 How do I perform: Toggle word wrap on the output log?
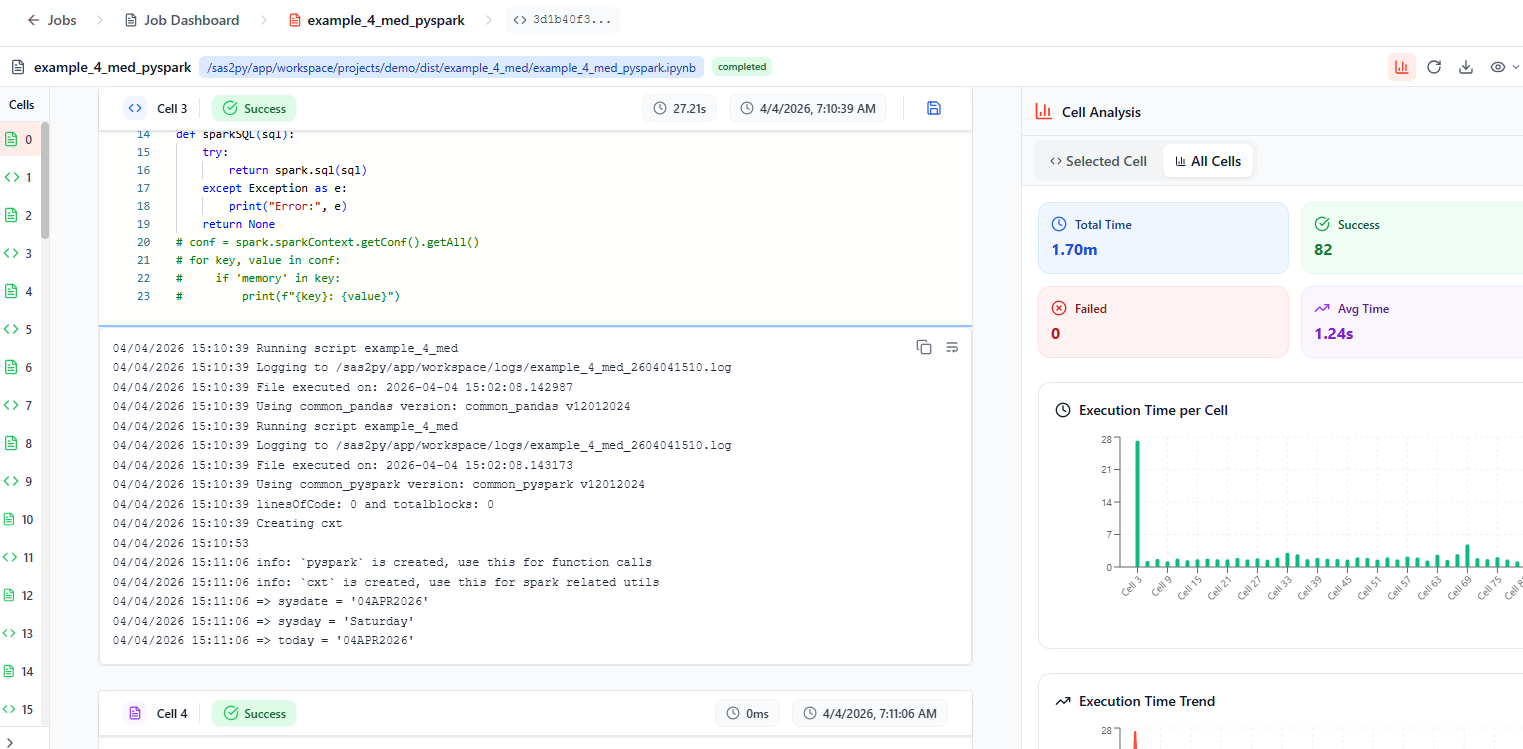pyautogui.click(x=952, y=347)
